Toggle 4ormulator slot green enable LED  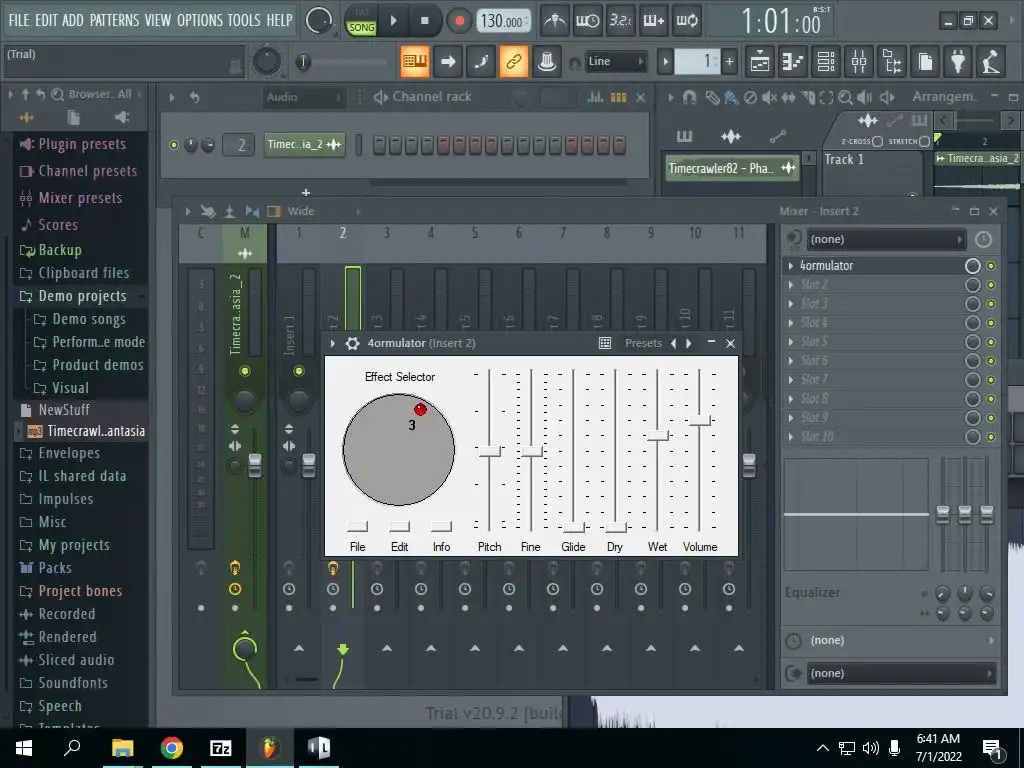[991, 266]
